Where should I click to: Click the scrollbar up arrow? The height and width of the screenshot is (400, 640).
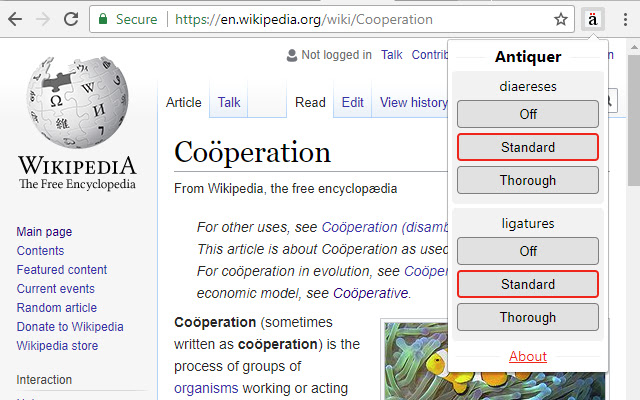pyautogui.click(x=634, y=47)
